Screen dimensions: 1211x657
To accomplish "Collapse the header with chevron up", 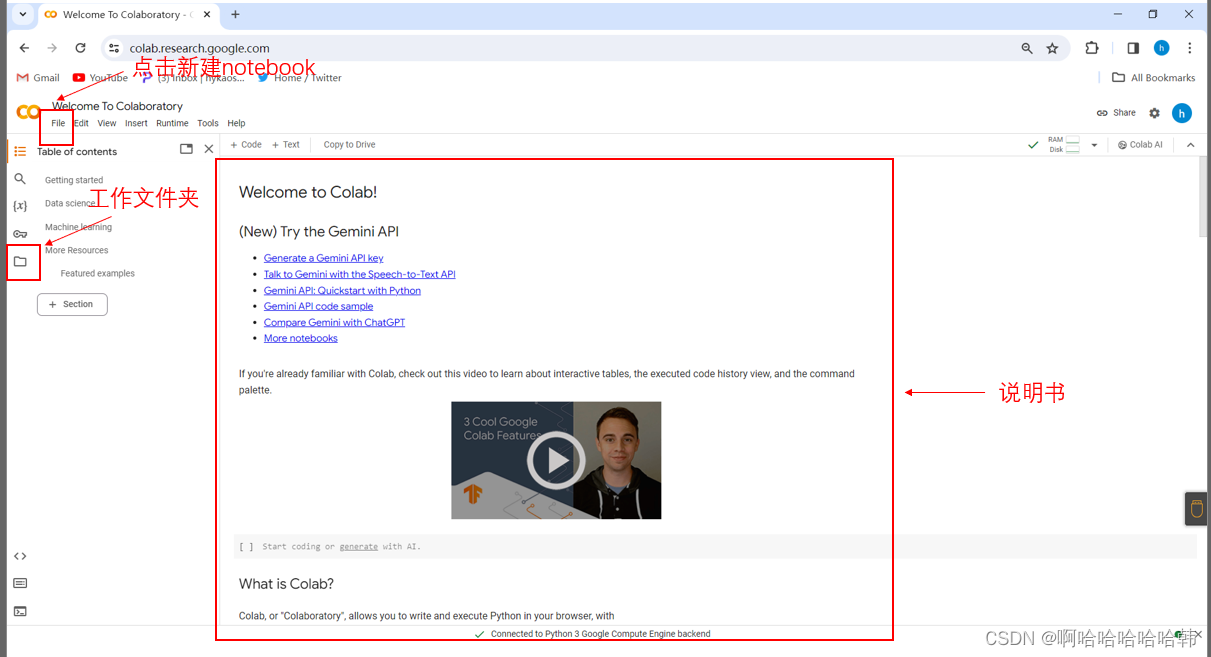I will click(1190, 145).
